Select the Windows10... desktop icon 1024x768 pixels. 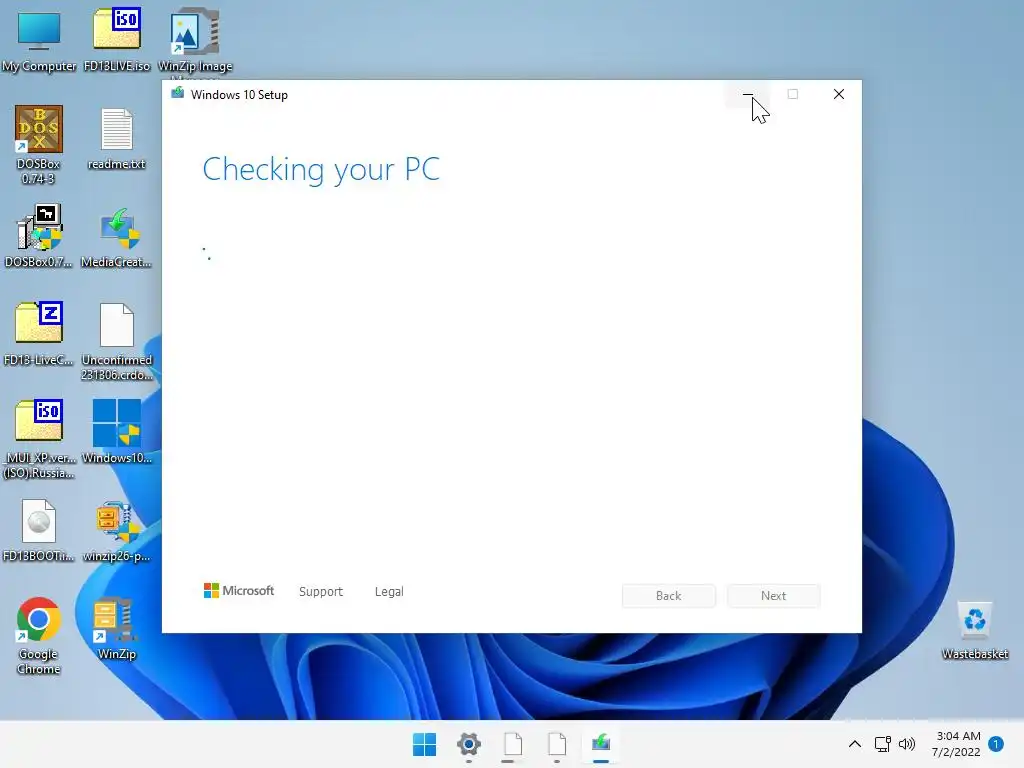[117, 432]
